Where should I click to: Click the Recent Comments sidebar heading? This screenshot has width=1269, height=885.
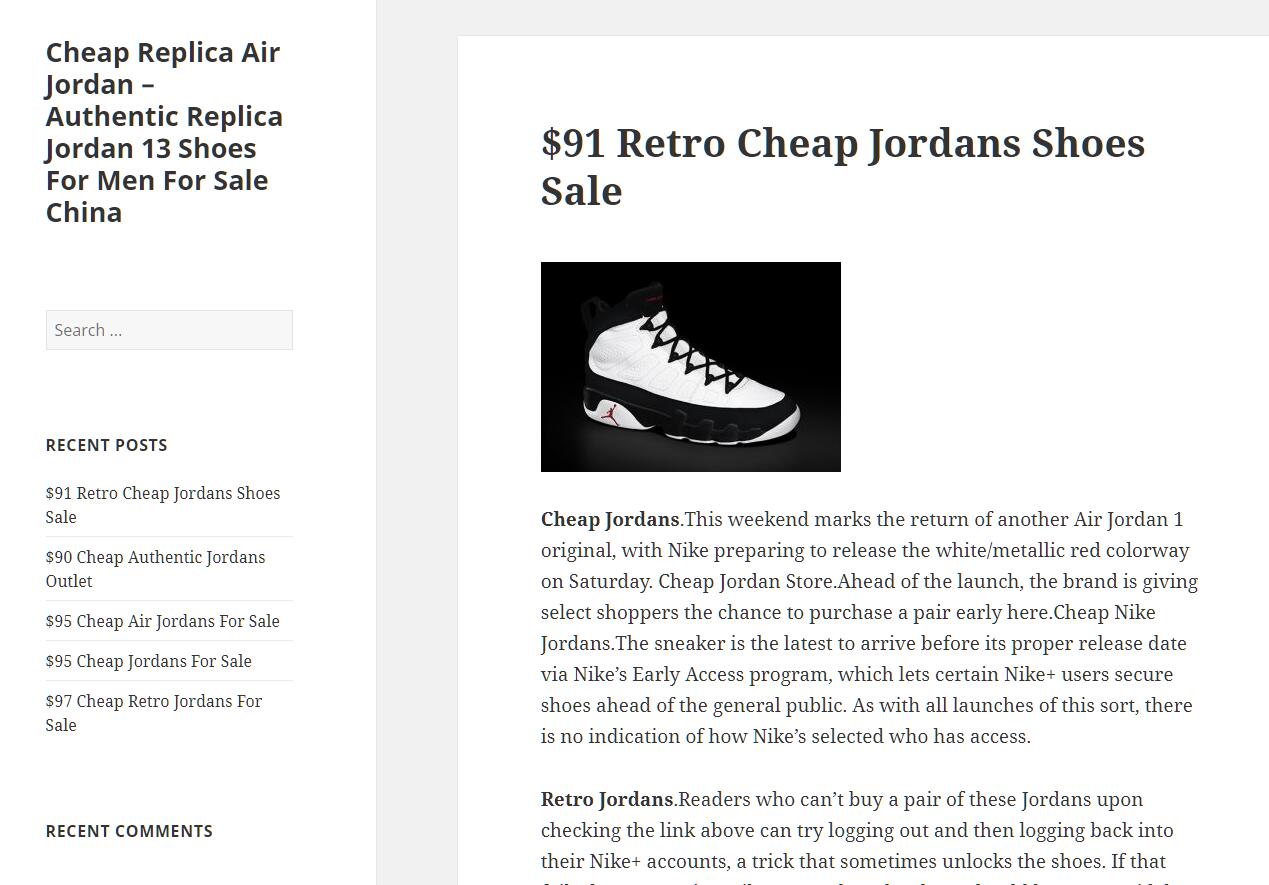coord(129,831)
